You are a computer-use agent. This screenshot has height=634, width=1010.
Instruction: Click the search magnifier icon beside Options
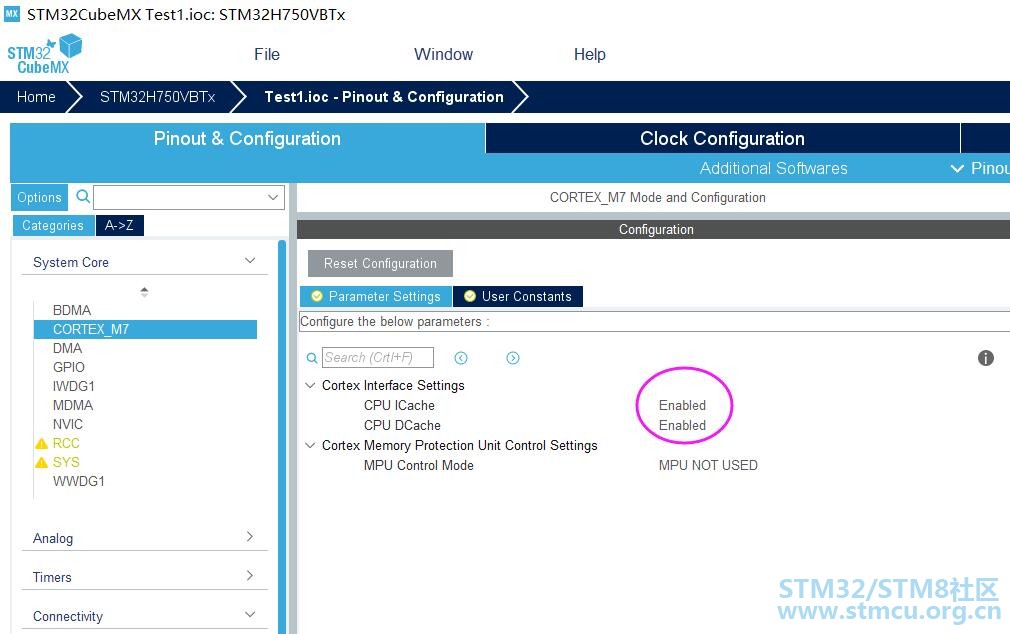click(82, 196)
